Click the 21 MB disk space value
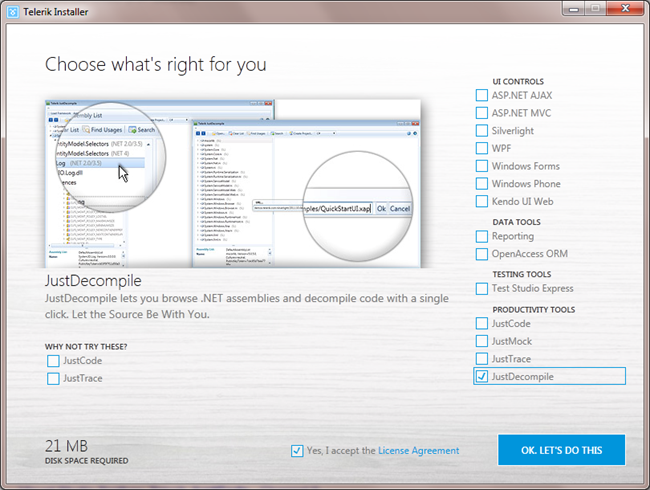The height and width of the screenshot is (490, 650). click(66, 446)
